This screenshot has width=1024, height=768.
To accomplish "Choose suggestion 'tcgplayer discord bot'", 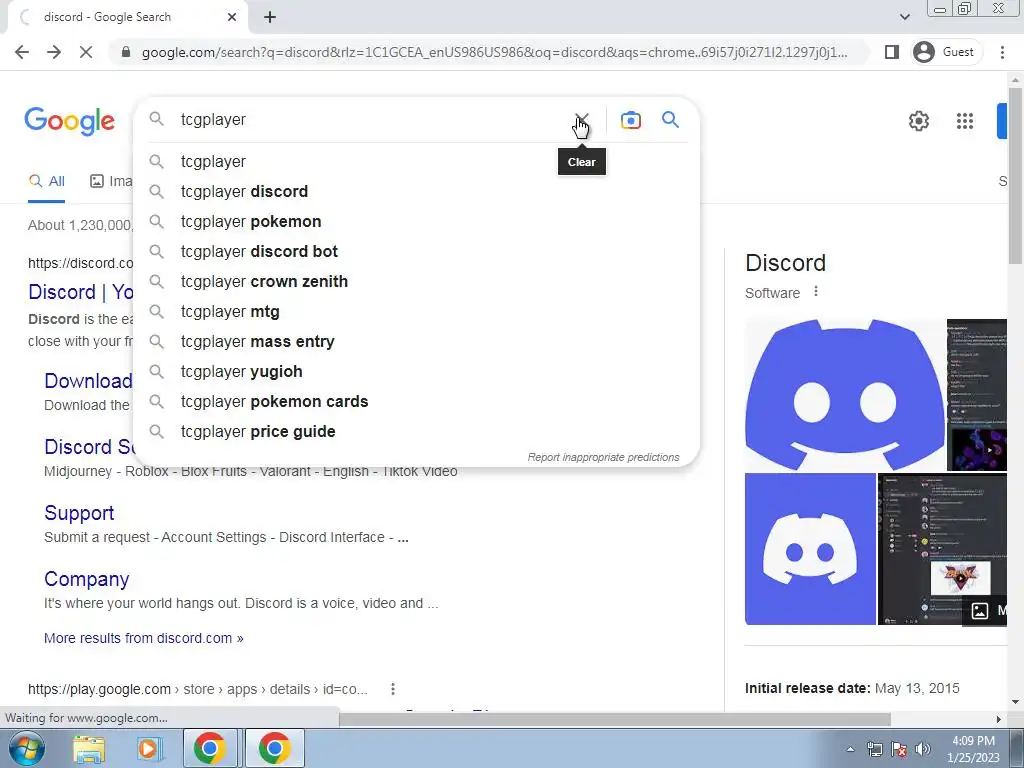I will click(416, 251).
